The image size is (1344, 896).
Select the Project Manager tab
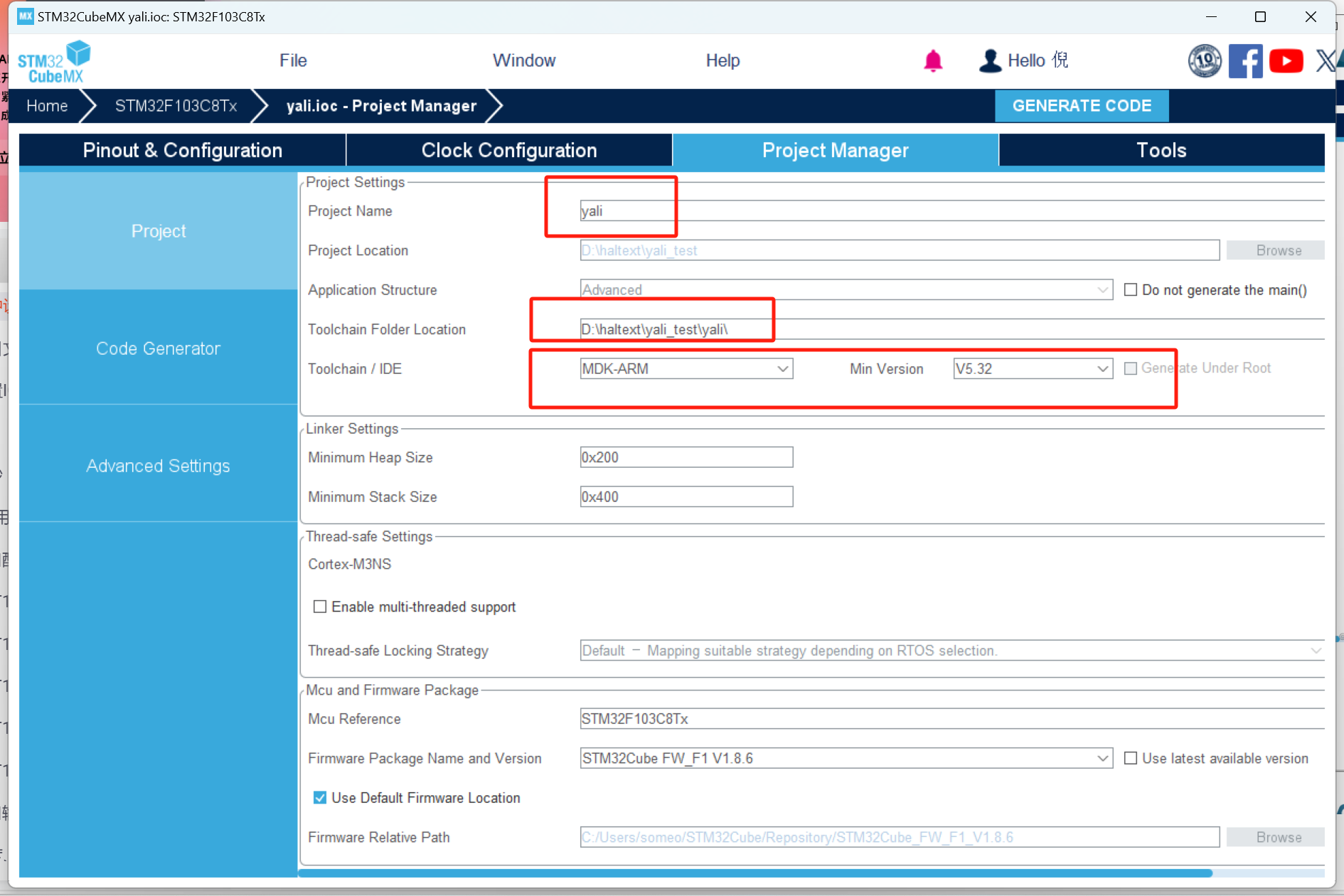click(x=836, y=150)
